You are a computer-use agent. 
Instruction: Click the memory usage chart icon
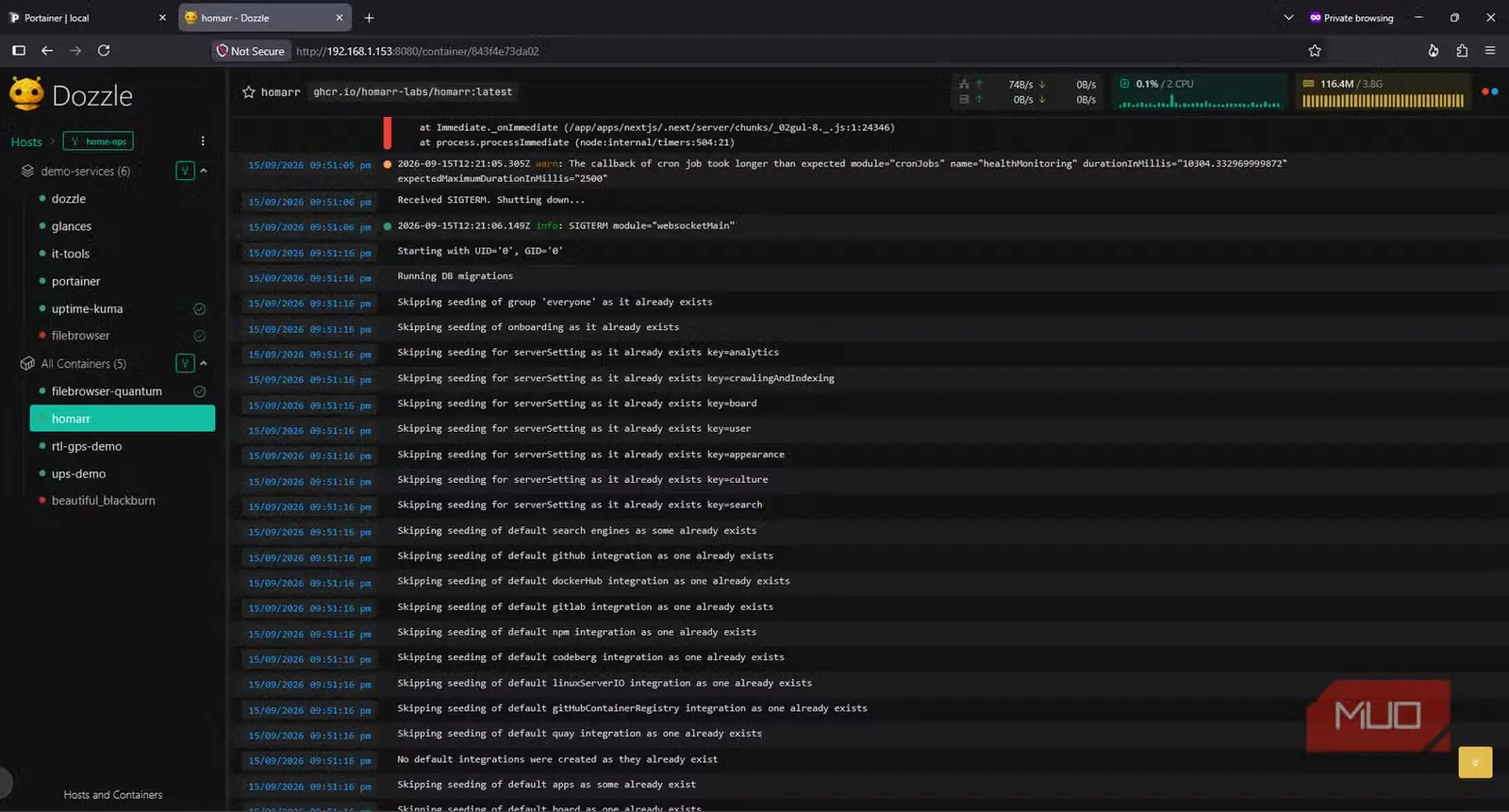[x=1308, y=84]
